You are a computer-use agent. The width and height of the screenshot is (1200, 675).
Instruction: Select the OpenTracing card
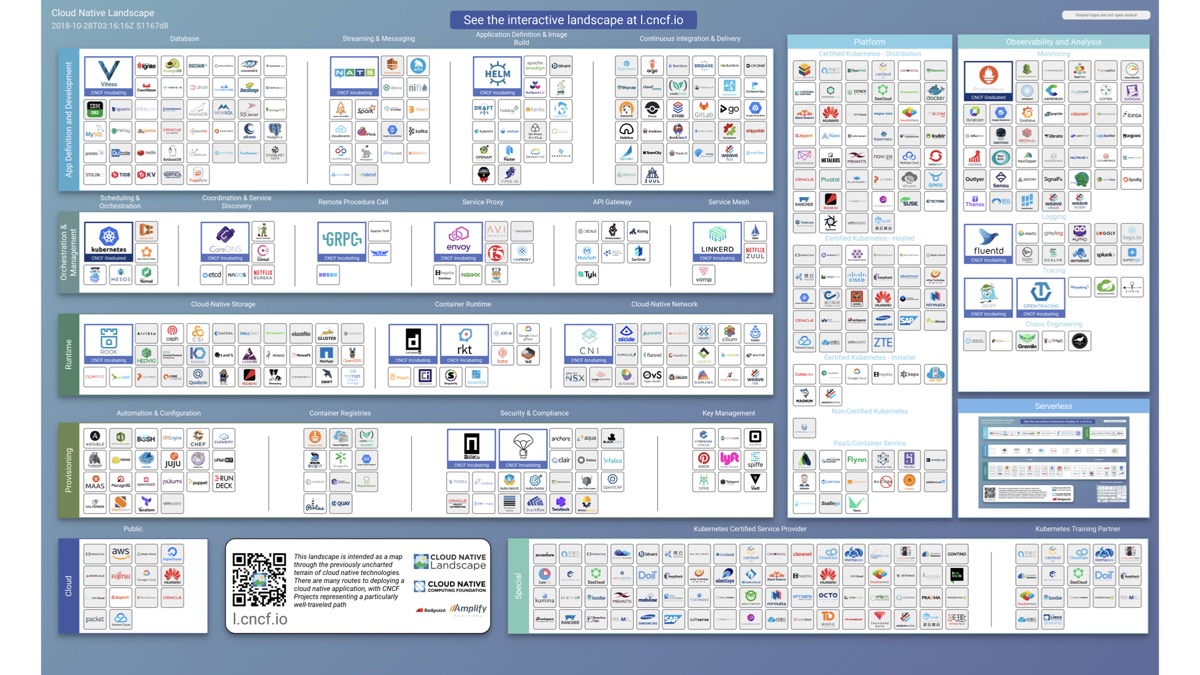tap(1040, 298)
